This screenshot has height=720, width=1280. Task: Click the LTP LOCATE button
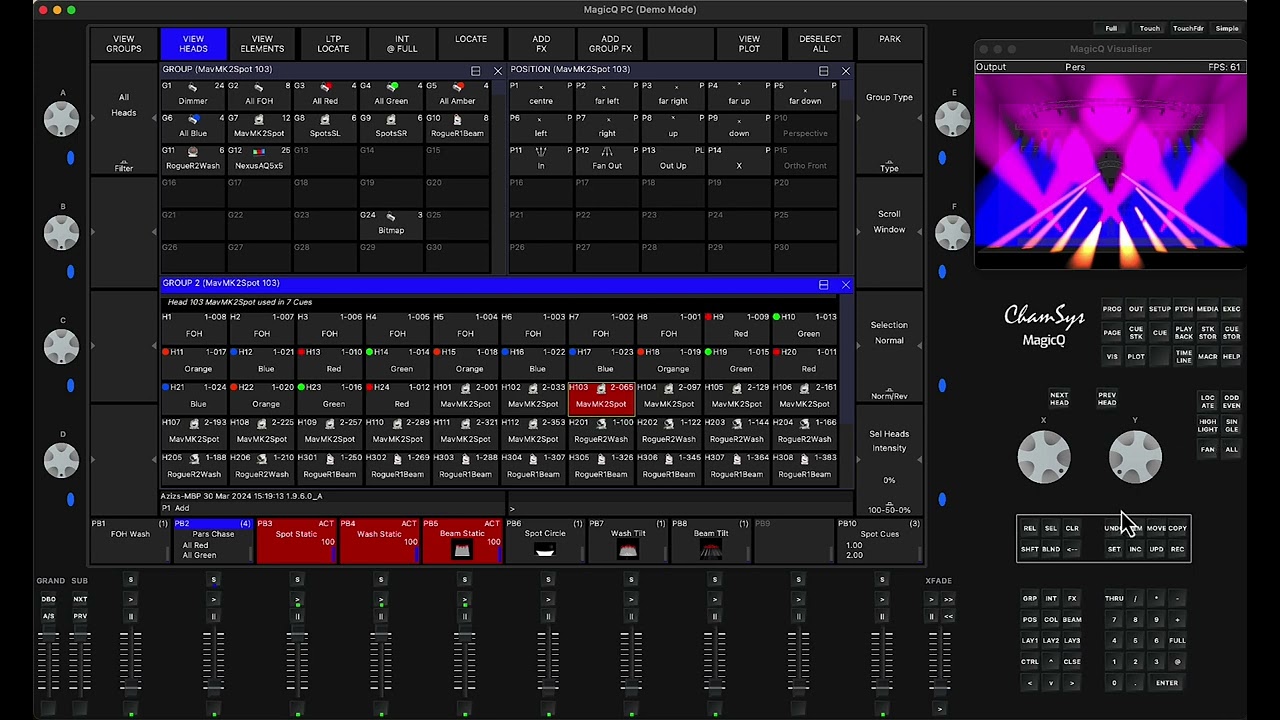(x=333, y=44)
